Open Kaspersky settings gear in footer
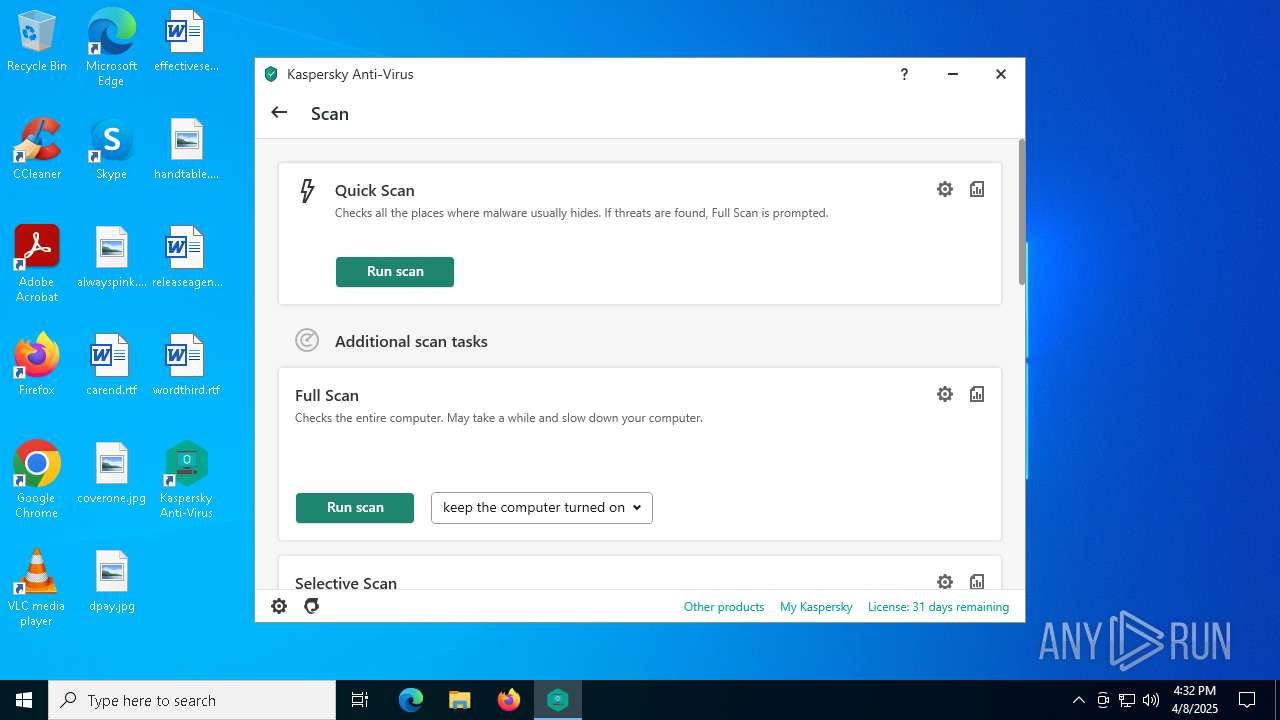The width and height of the screenshot is (1280, 720). [279, 606]
